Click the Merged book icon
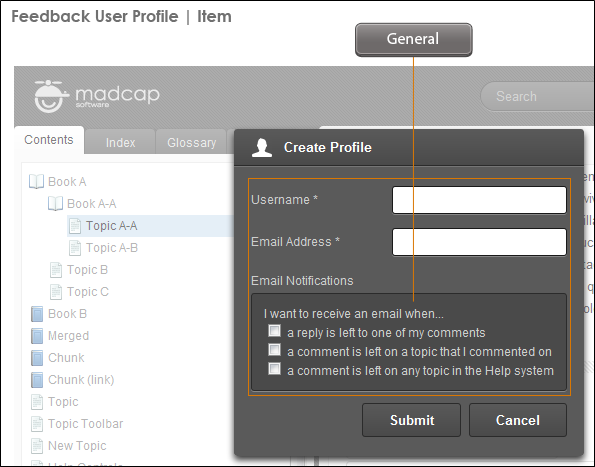Screen dimensions: 595x467 37,336
